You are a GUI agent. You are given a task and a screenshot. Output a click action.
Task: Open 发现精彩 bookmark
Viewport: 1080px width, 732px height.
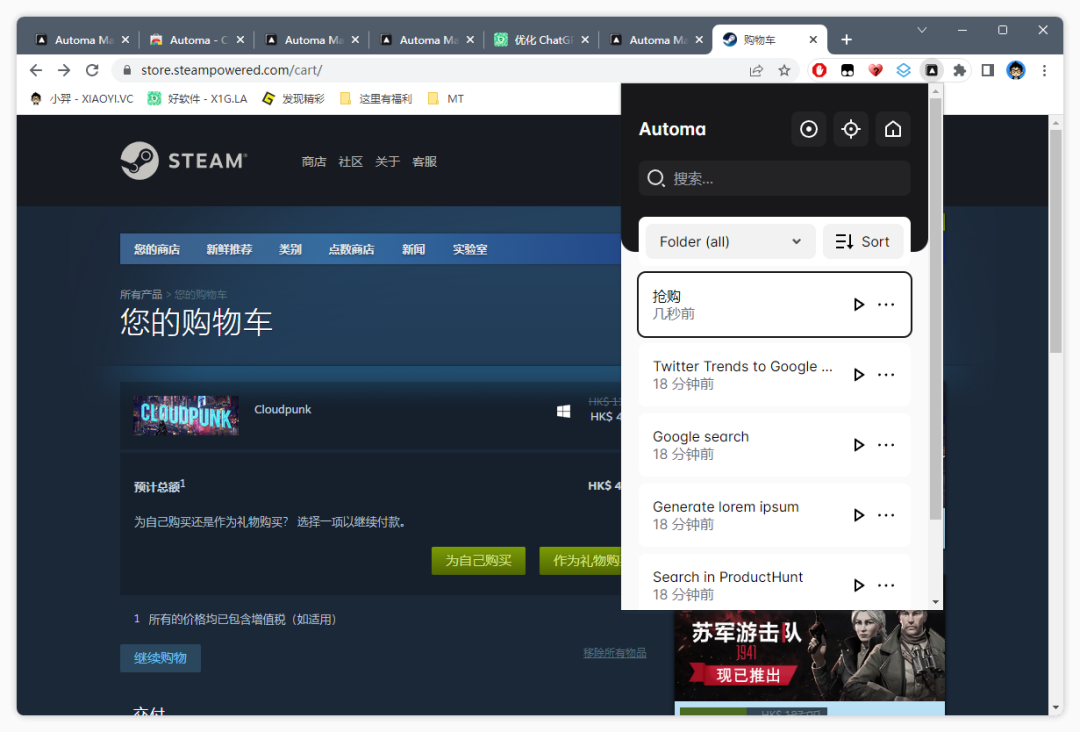point(293,98)
